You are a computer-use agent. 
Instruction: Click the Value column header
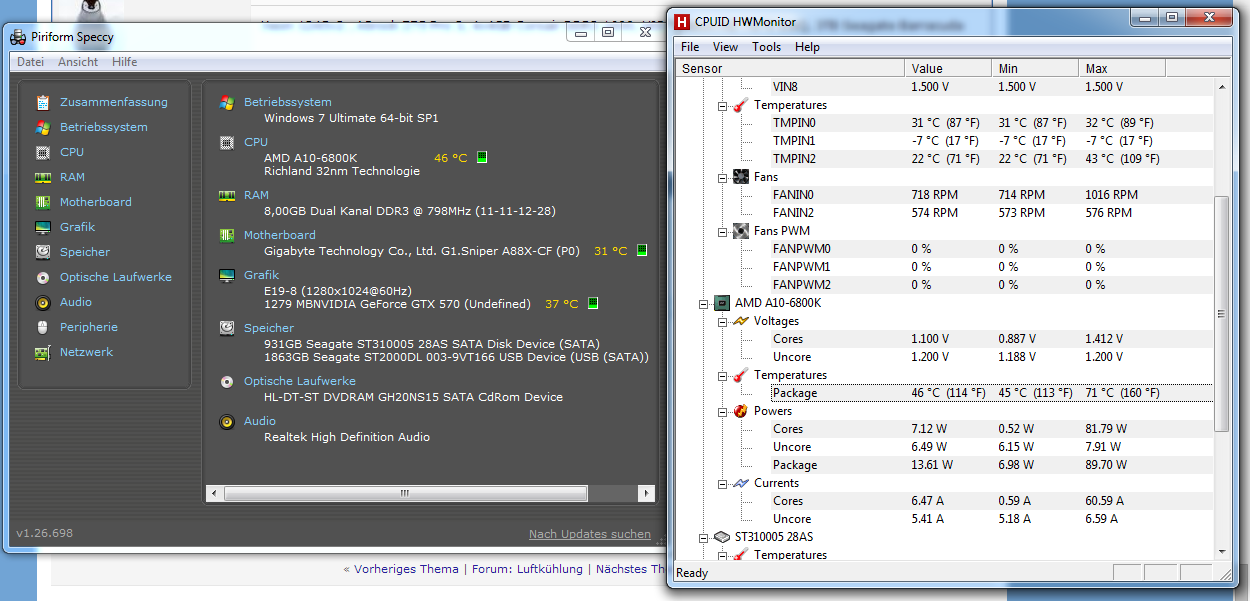coord(949,69)
